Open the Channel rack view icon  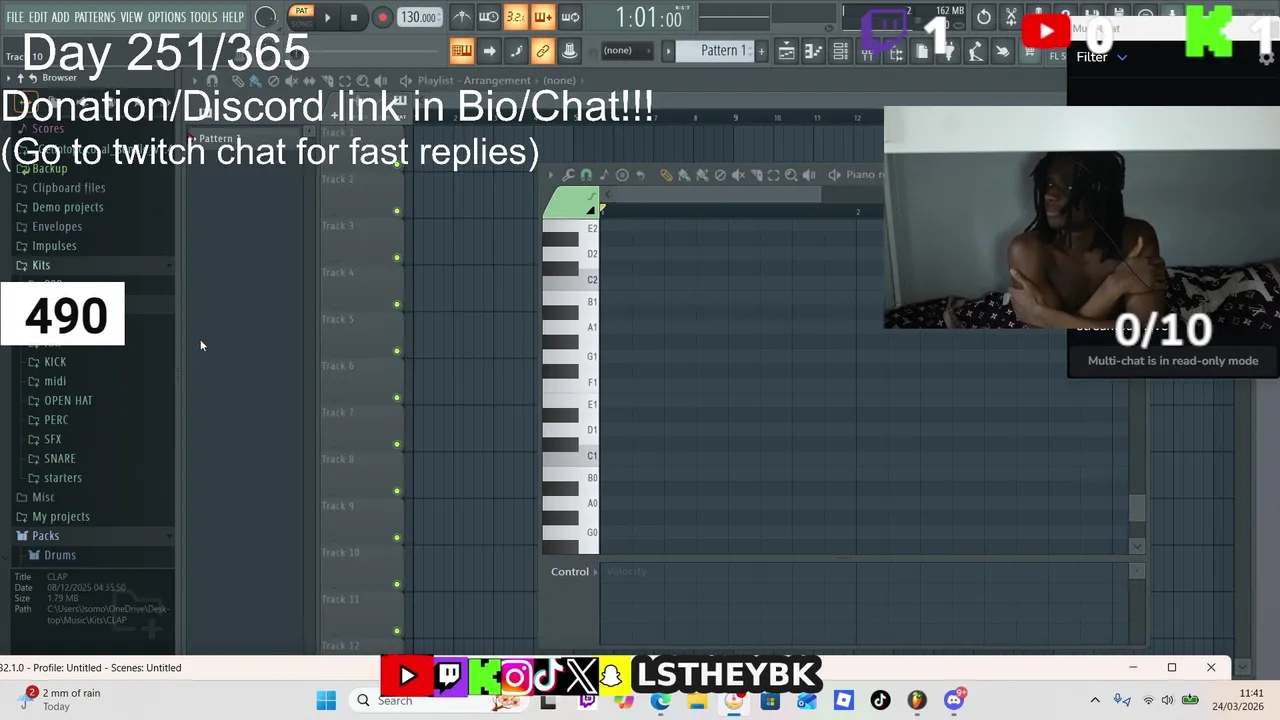[x=841, y=52]
